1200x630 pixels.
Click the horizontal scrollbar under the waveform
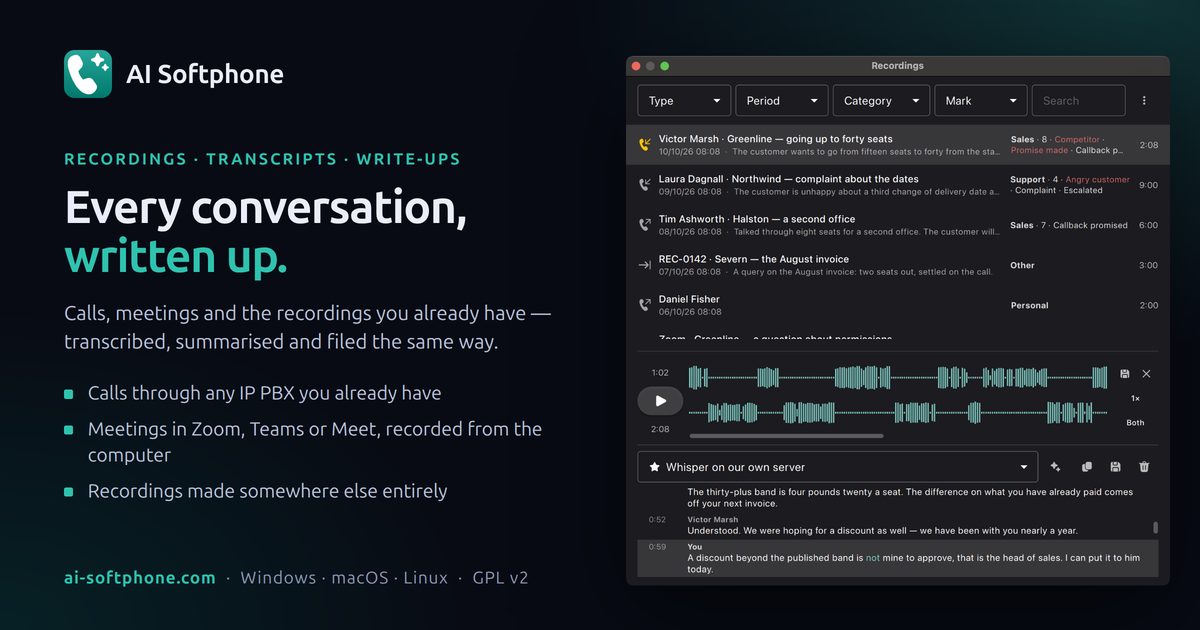click(786, 436)
